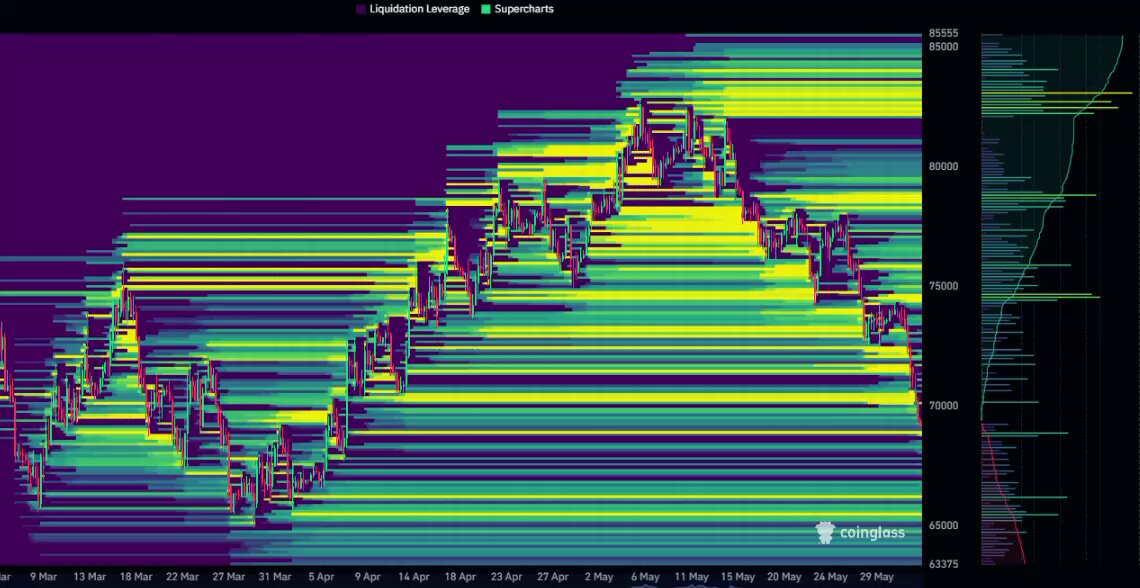Click the 20 May date label
The image size is (1140, 588).
click(784, 577)
